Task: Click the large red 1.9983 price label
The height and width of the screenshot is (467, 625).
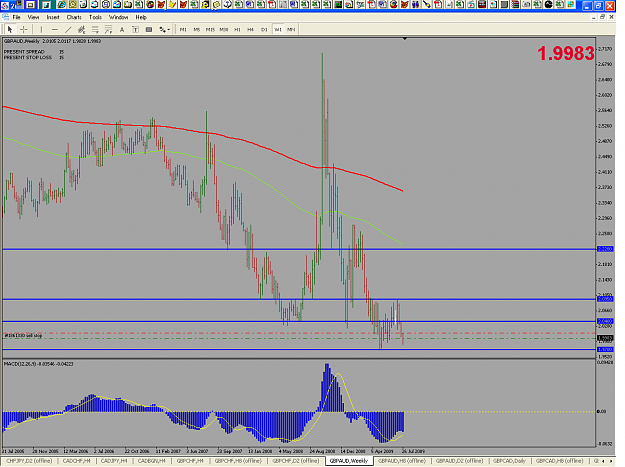Action: 566,53
